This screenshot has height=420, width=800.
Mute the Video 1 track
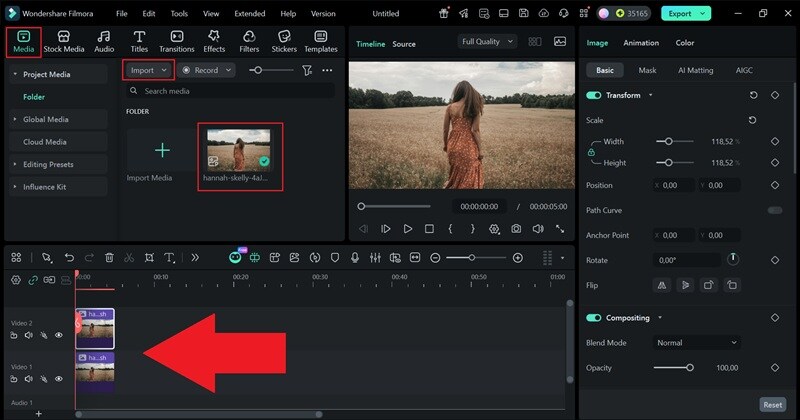(x=29, y=379)
